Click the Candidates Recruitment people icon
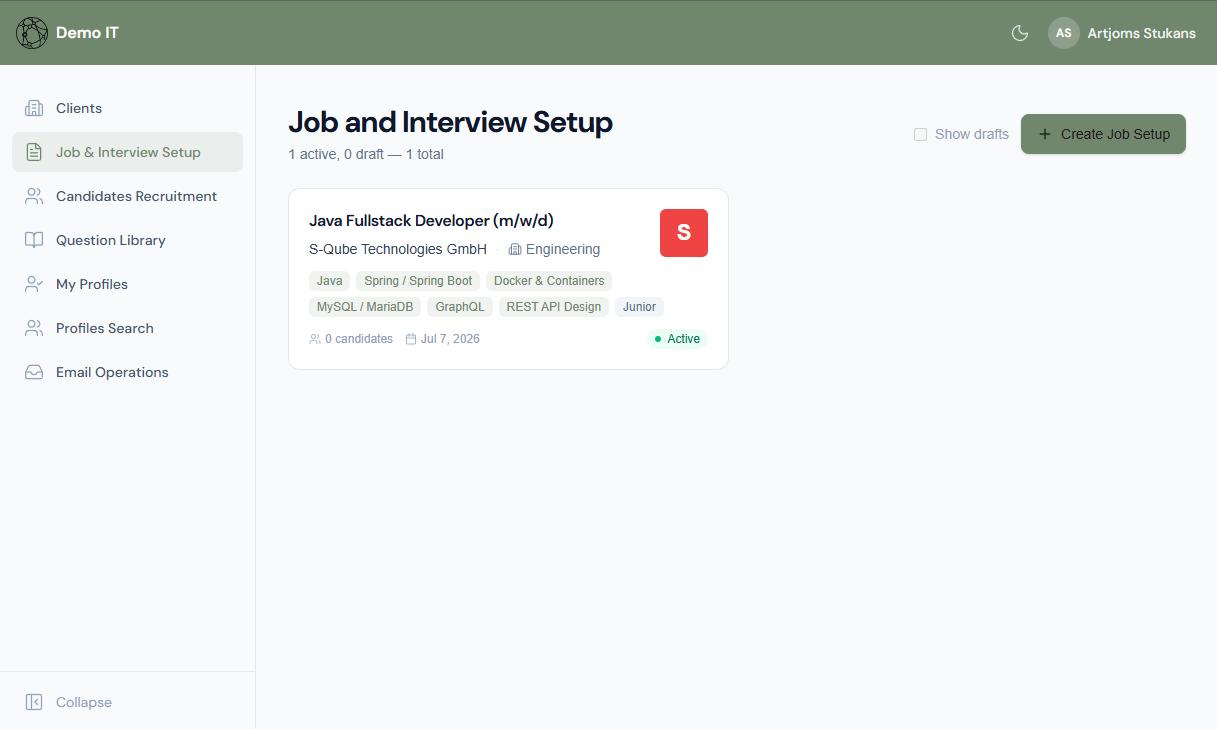This screenshot has width=1217, height=729. [x=34, y=196]
